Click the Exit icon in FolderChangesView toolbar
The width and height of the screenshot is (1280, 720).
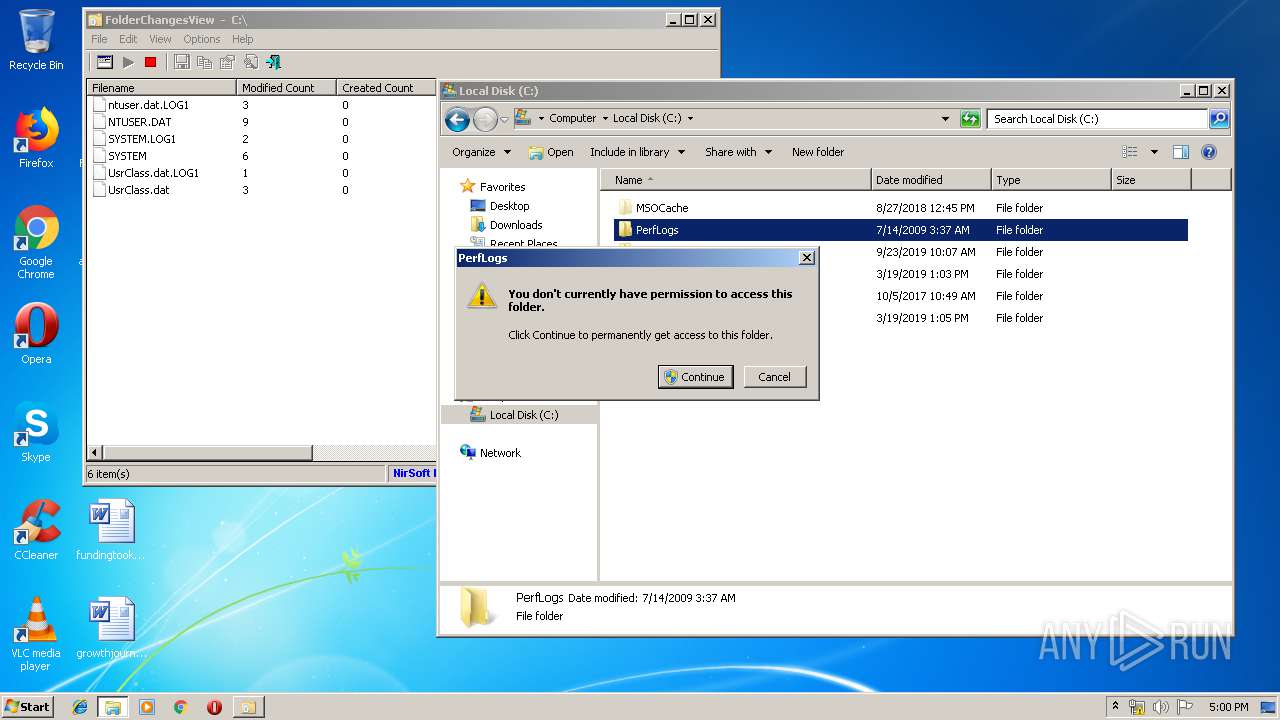pos(273,62)
